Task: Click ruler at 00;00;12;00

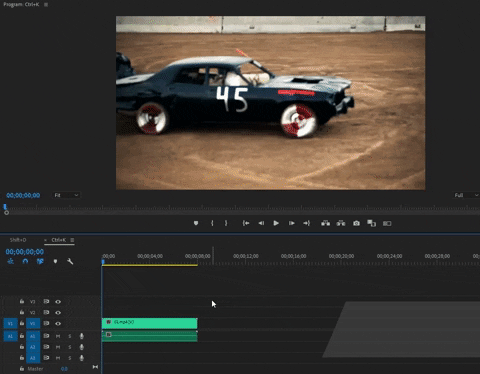Action: point(246,256)
